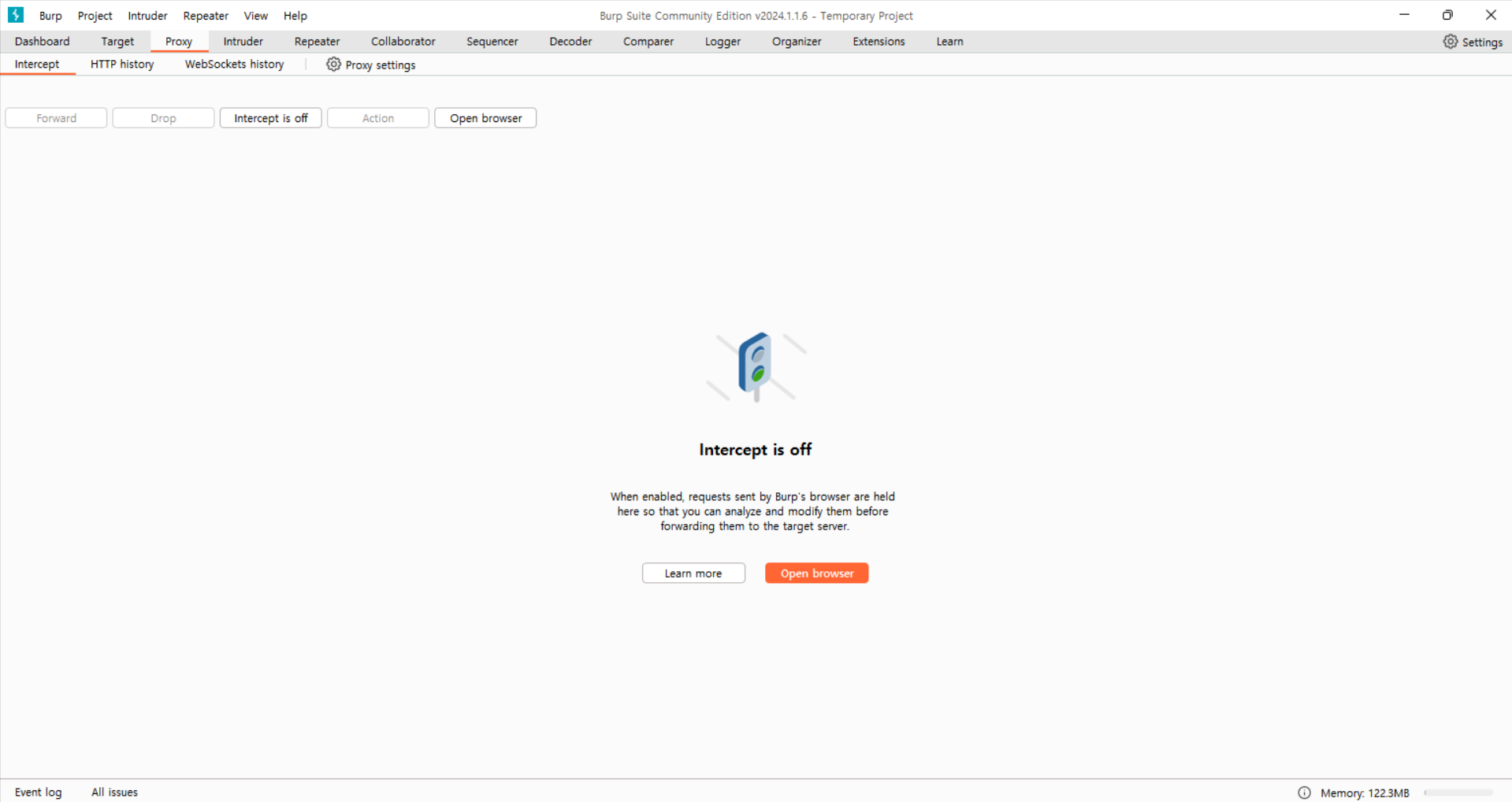Open the Comparer tab
This screenshot has height=802, width=1512.
648,42
